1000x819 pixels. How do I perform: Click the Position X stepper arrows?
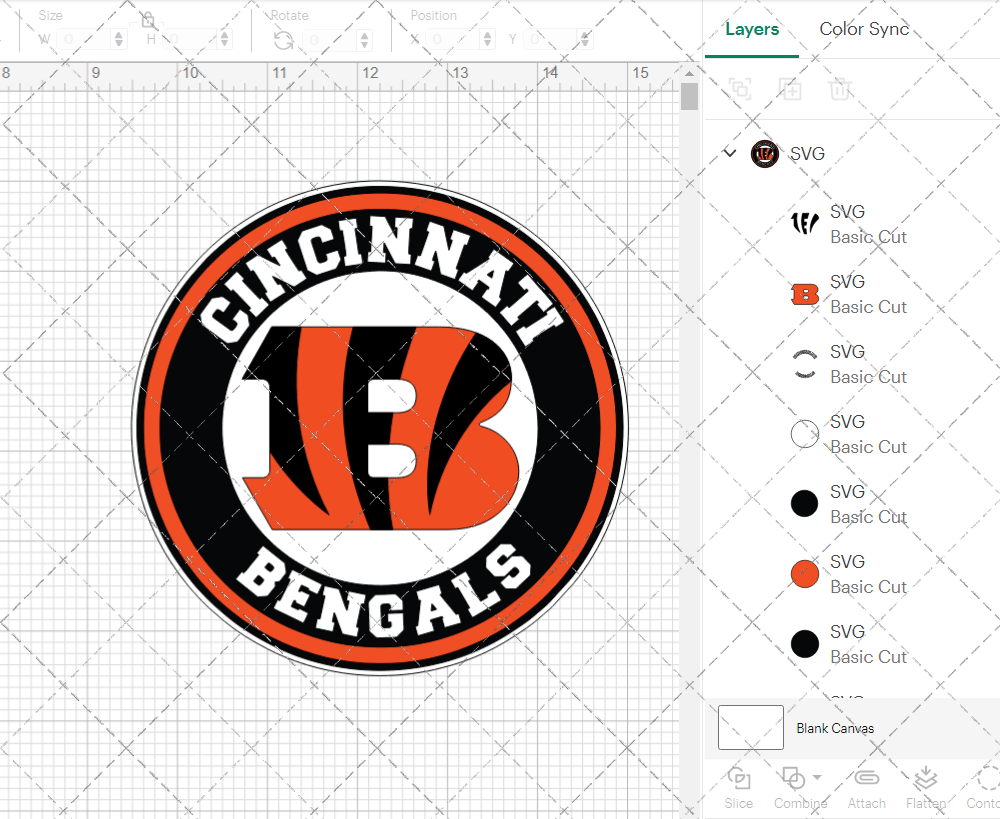tap(487, 40)
